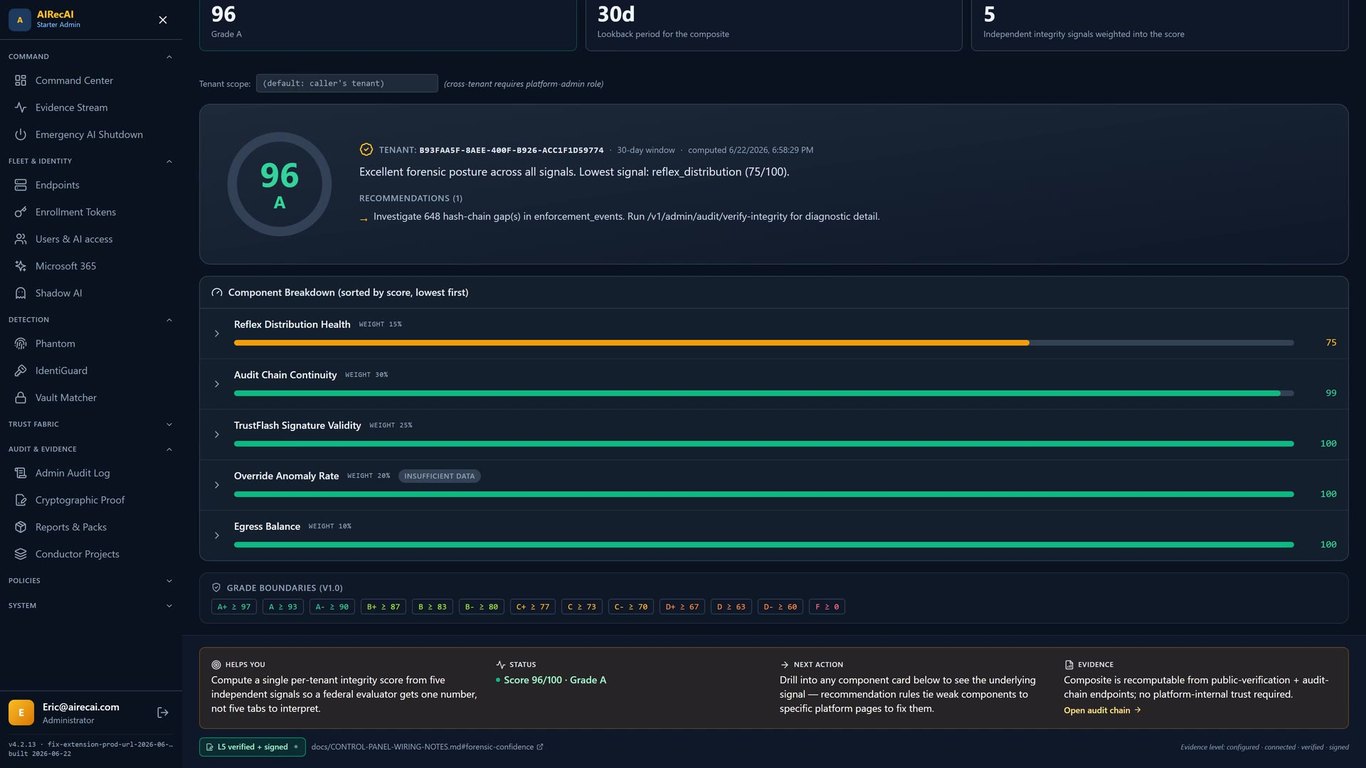Click the Evidence document icon

click(1069, 664)
